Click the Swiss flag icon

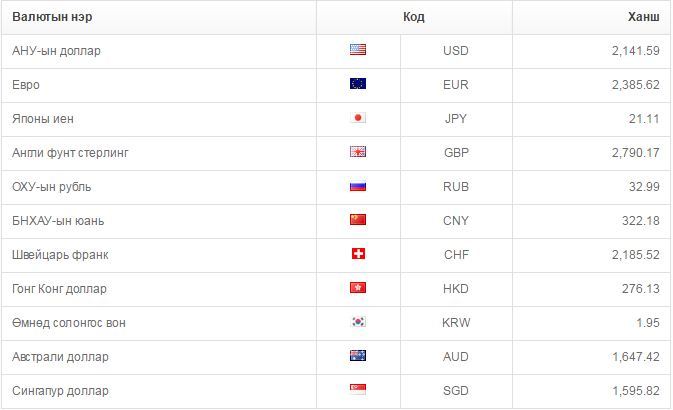pyautogui.click(x=358, y=254)
